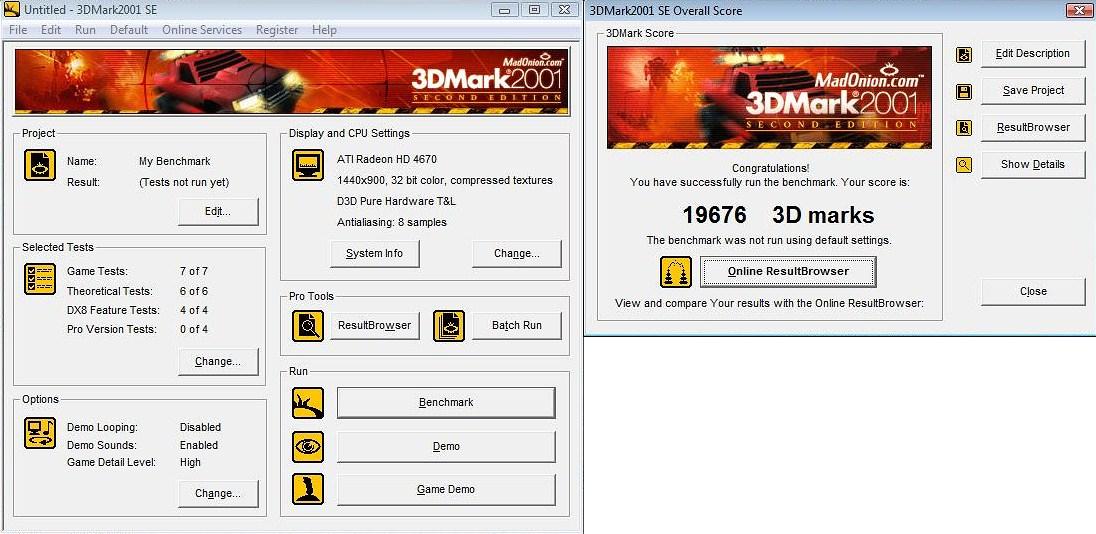The image size is (1096, 534).
Task: Open System Info
Action: [x=374, y=254]
